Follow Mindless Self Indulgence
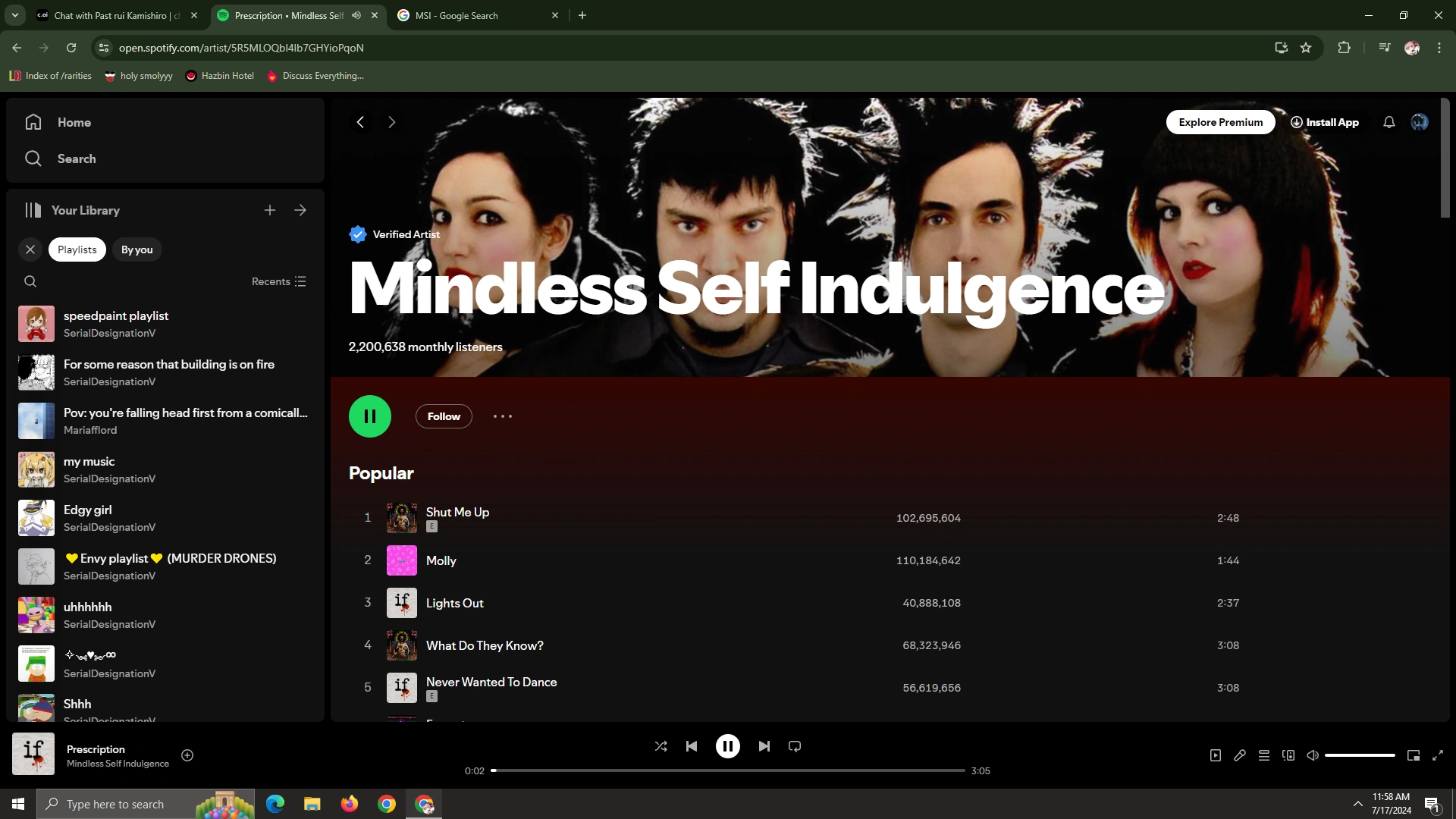1456x819 pixels. click(444, 416)
